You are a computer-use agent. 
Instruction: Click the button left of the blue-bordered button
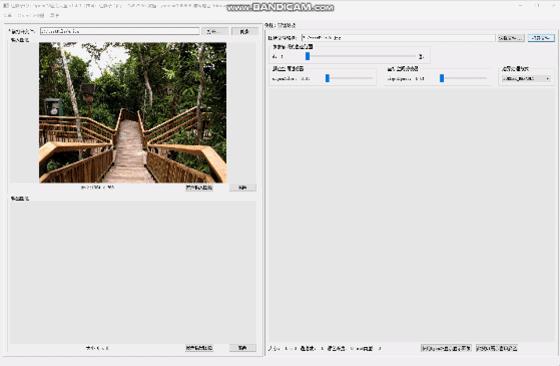[x=511, y=37]
